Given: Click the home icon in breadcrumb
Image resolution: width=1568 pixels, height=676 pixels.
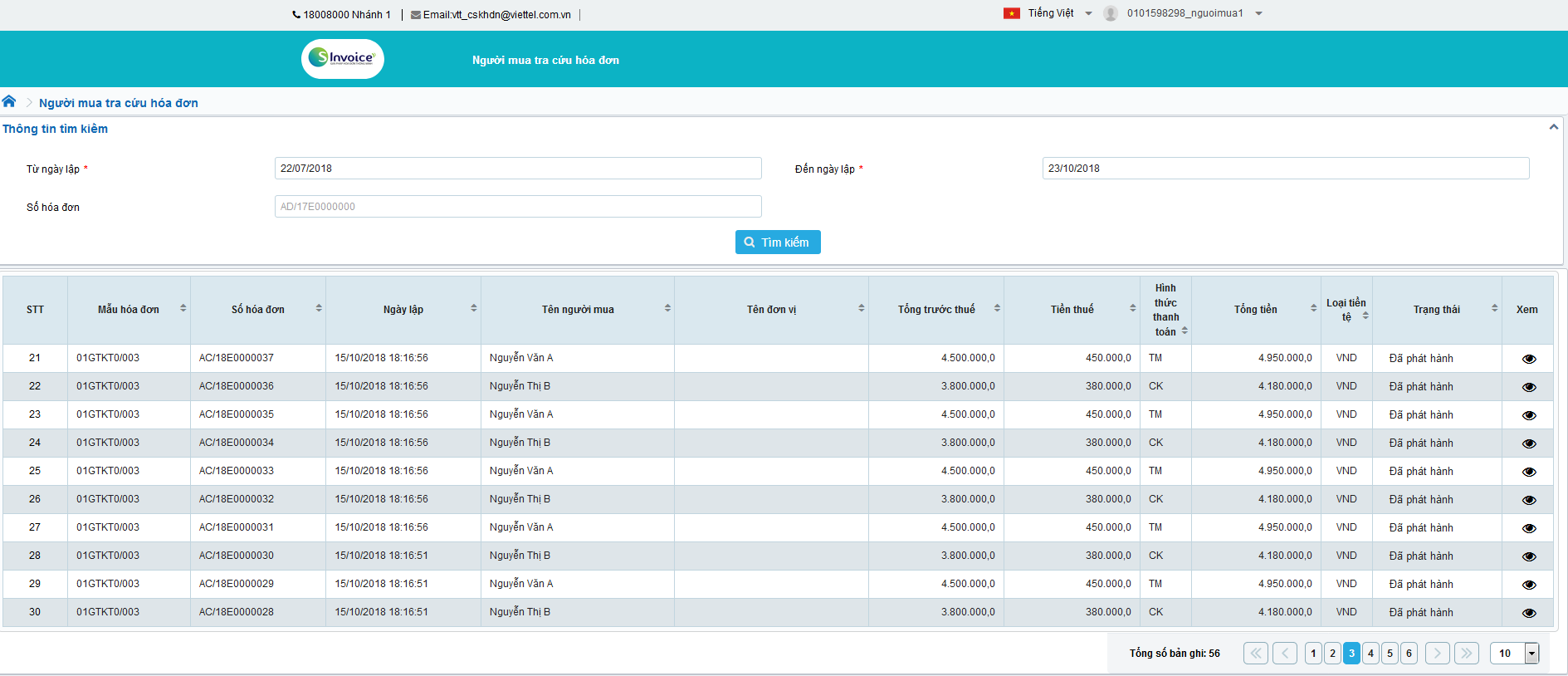Looking at the screenshot, I should coord(9,101).
